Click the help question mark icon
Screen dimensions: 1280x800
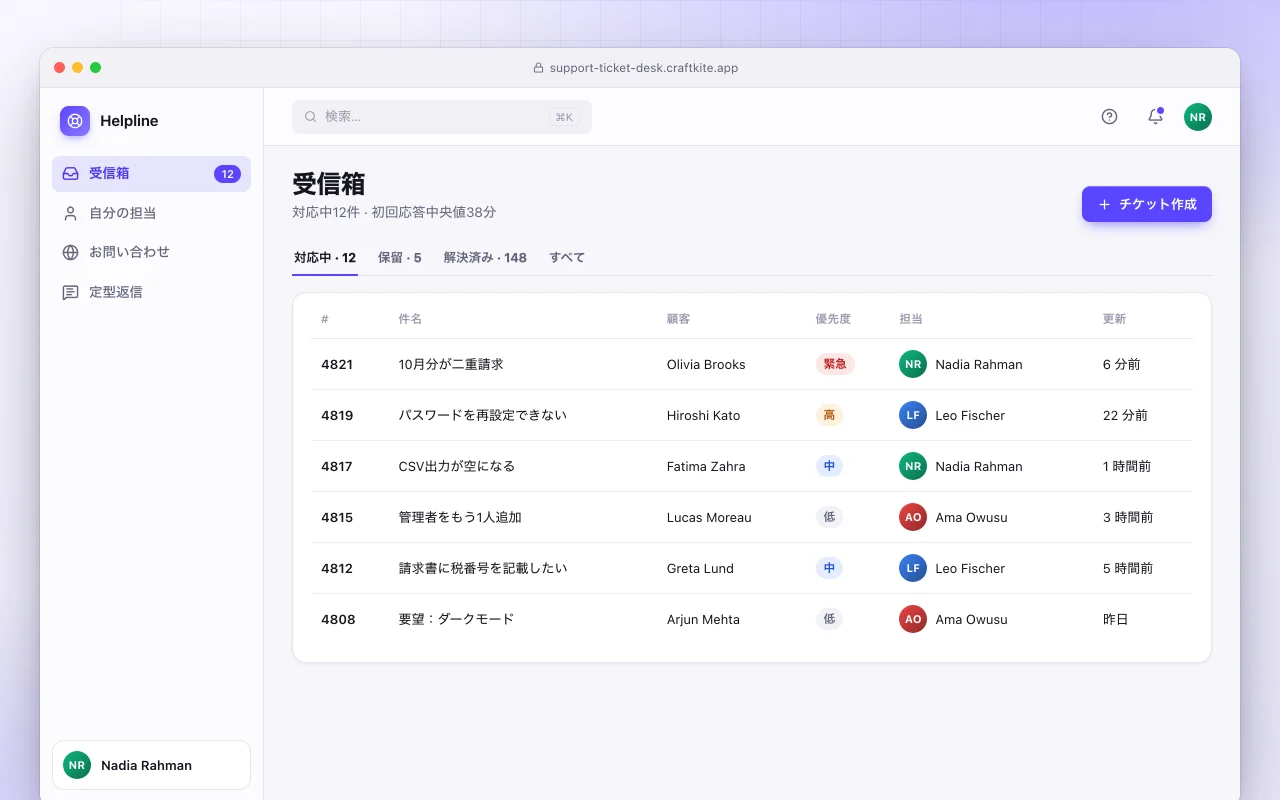click(1109, 117)
